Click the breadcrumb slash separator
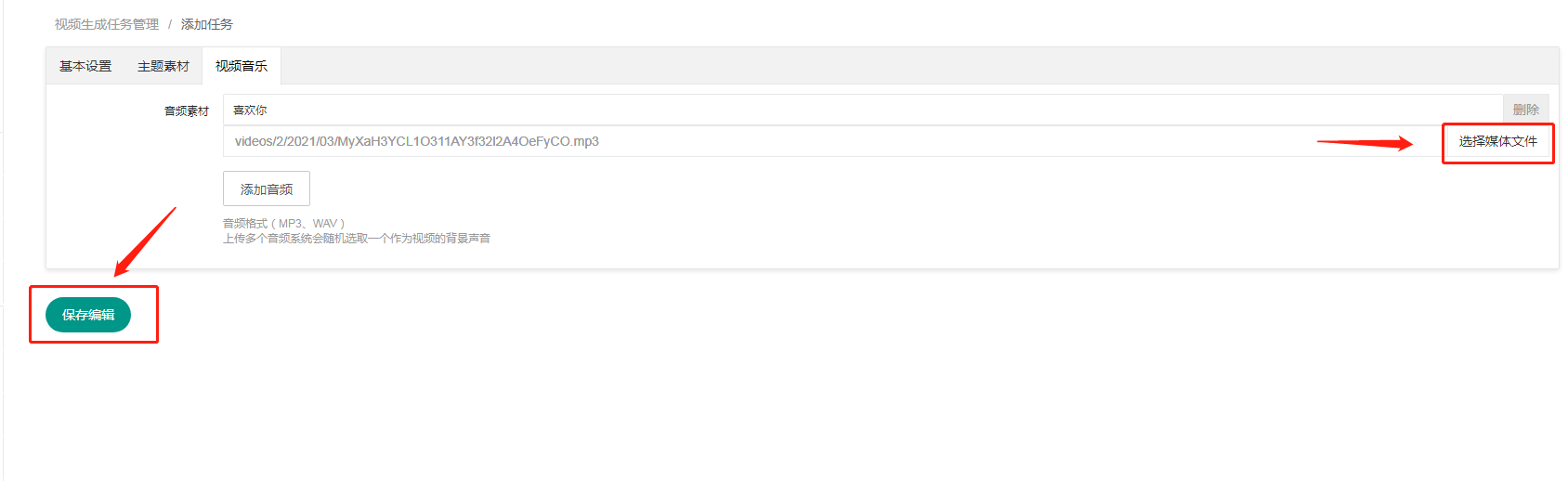Image resolution: width=1568 pixels, height=481 pixels. pos(170,24)
